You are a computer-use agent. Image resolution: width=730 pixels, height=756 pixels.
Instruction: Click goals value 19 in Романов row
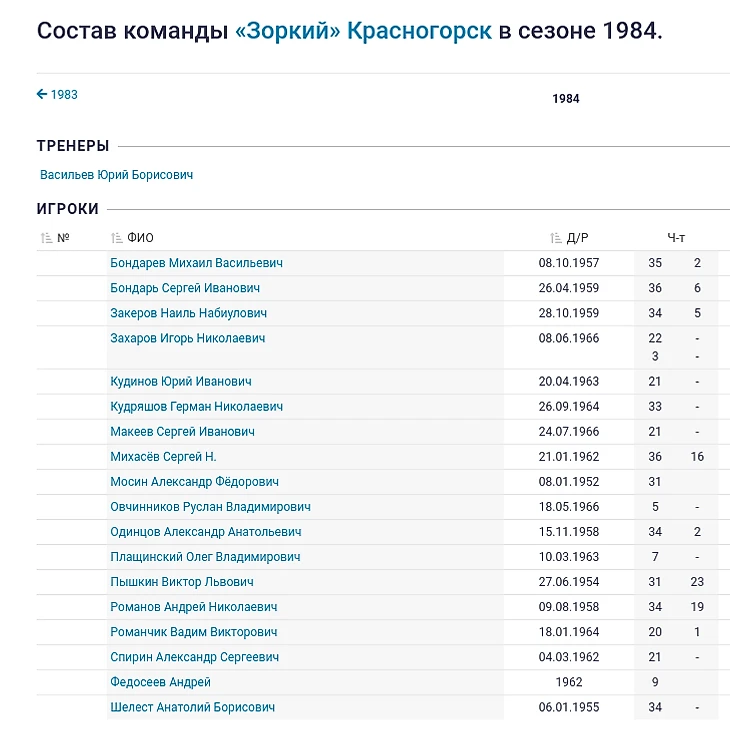[697, 607]
